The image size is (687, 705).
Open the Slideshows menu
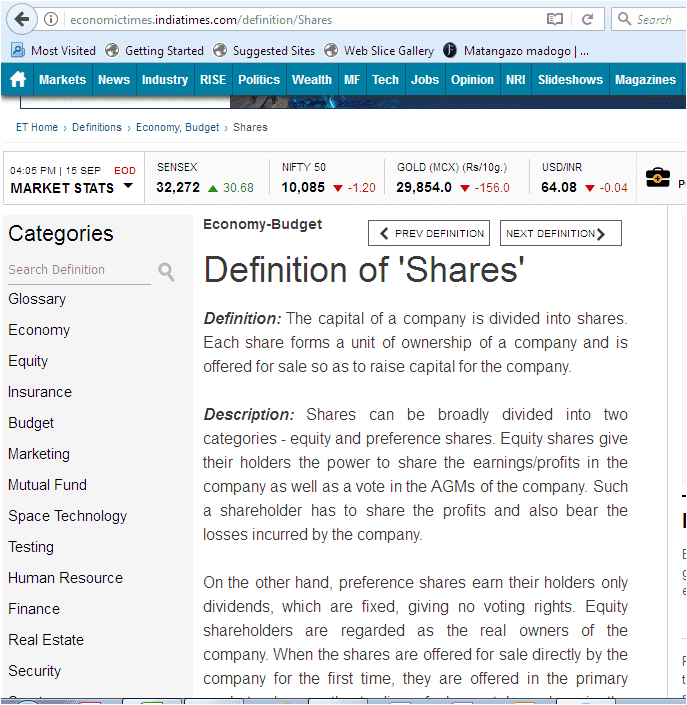point(571,80)
